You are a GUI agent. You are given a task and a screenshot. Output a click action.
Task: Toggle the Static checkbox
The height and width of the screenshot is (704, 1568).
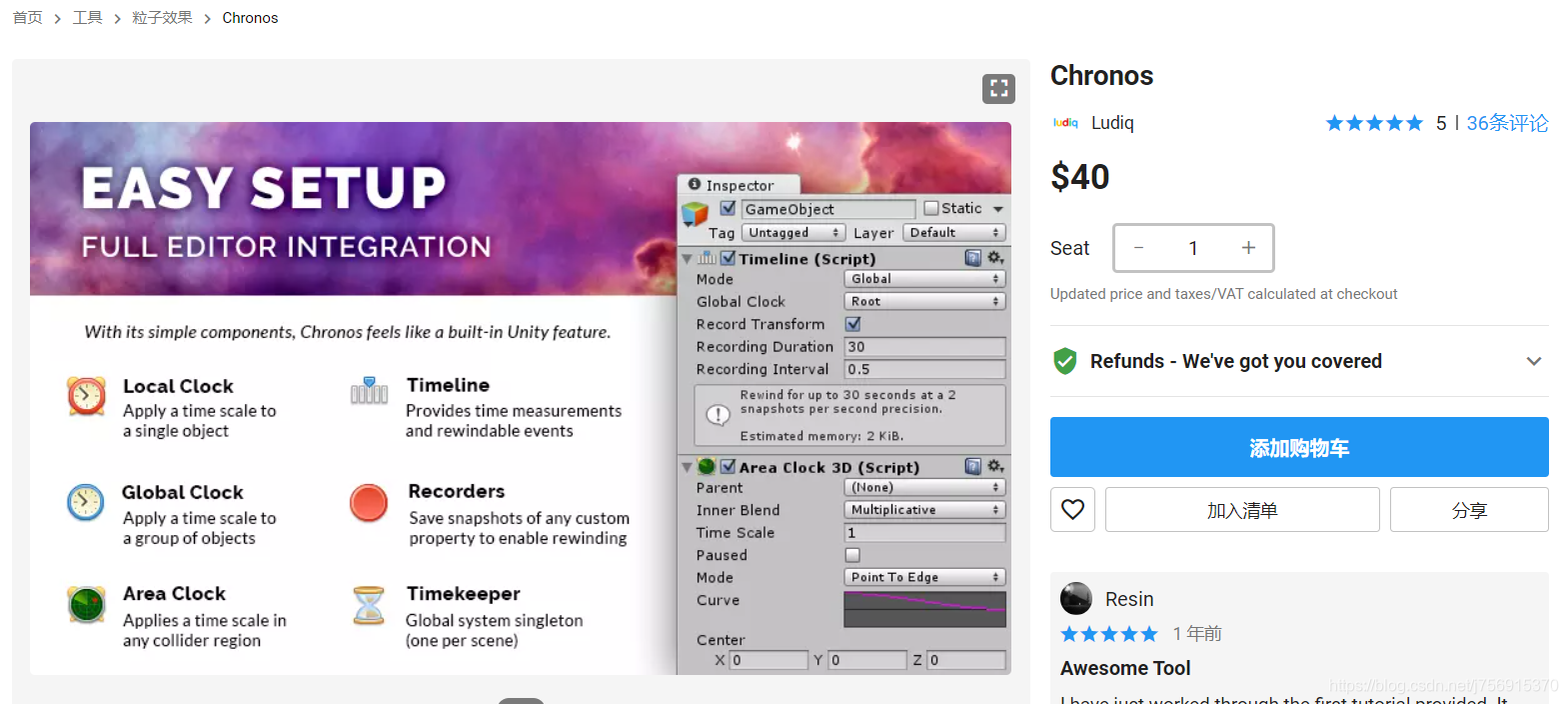tap(931, 208)
